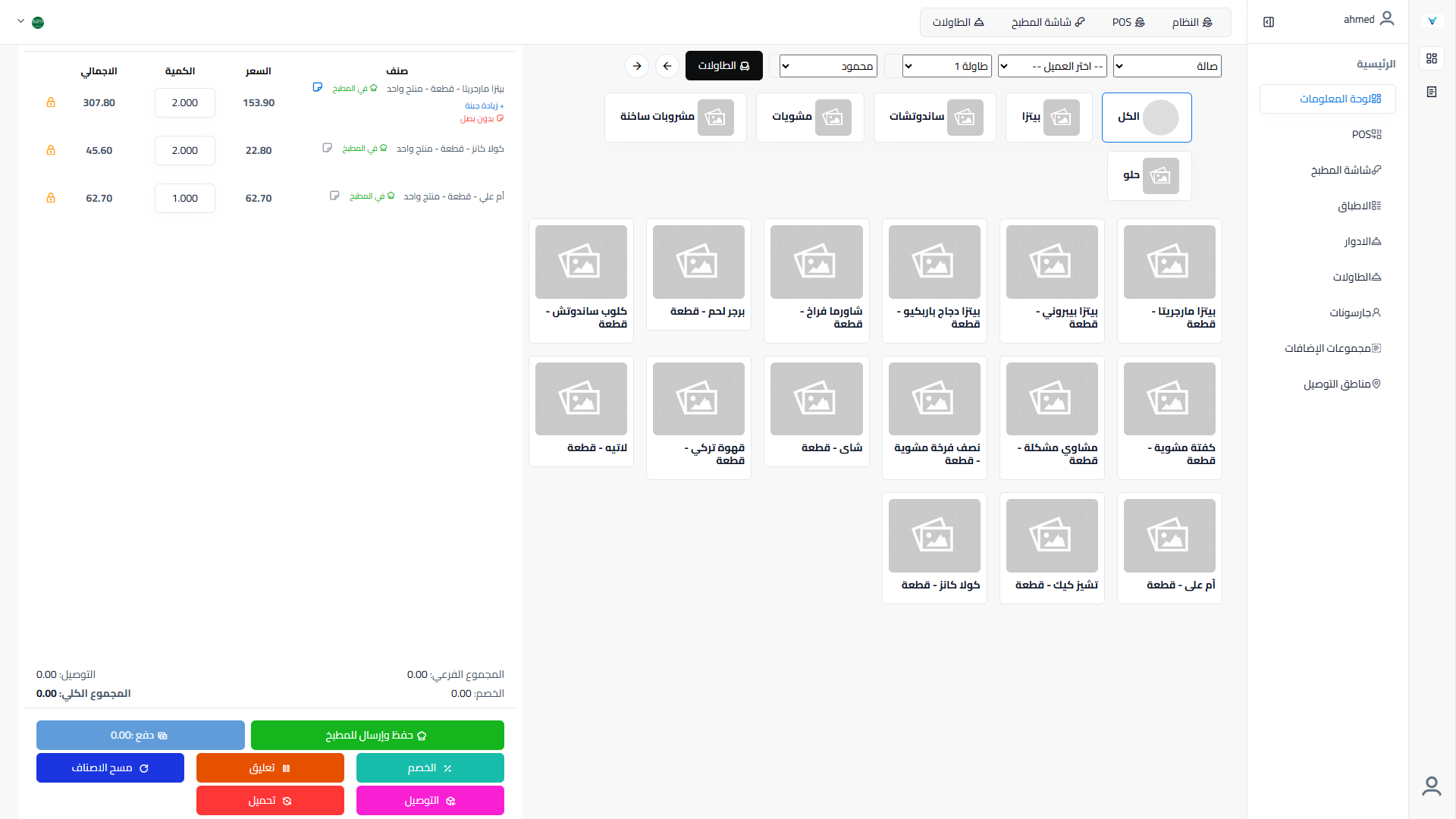Open the ahmed user profile icon

1387,19
